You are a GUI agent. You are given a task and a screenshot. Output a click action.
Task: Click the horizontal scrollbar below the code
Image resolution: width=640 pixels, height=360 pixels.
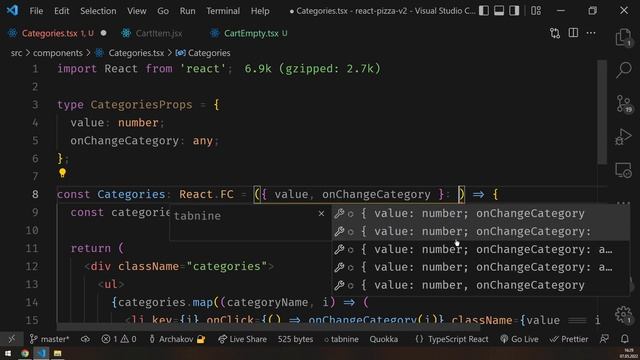(x=268, y=327)
